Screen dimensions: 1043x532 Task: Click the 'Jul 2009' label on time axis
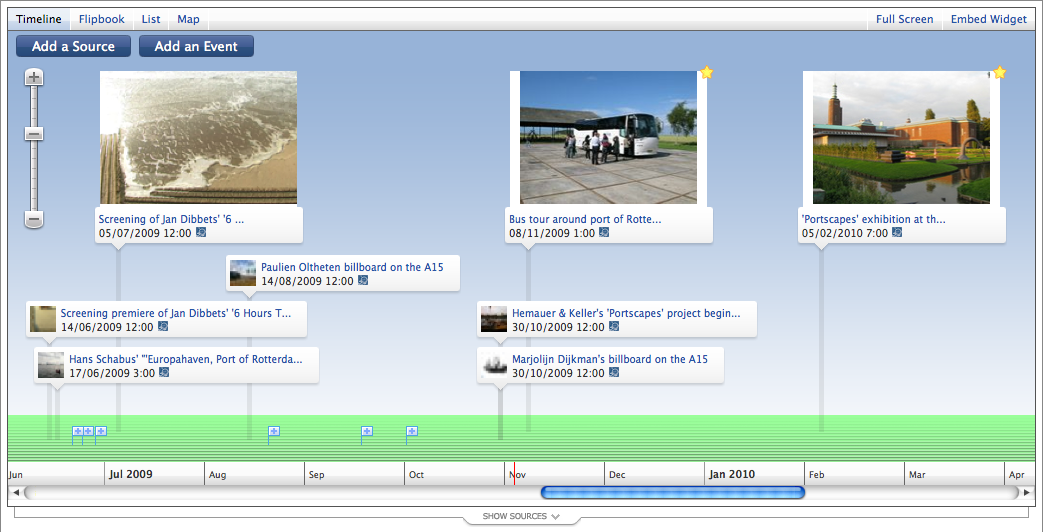point(131,474)
